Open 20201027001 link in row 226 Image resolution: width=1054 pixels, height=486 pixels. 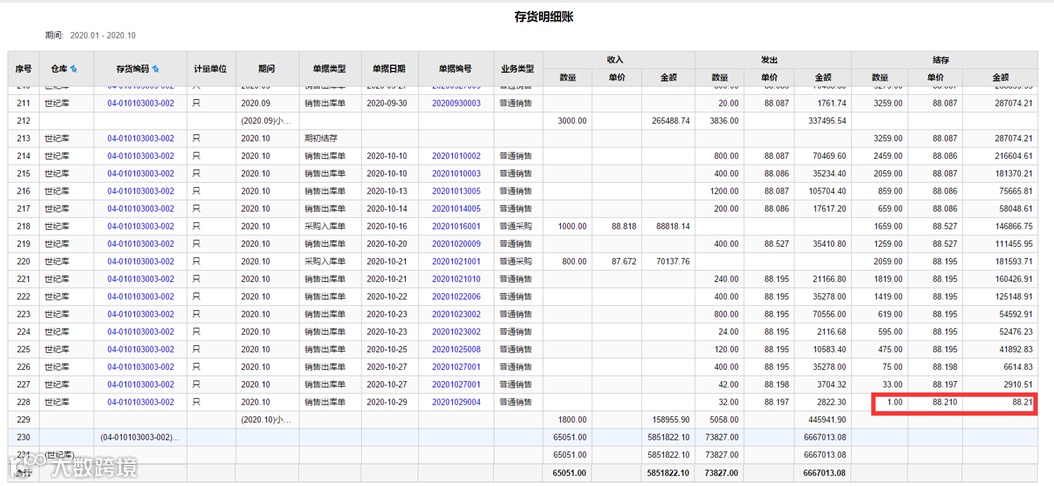coord(456,367)
